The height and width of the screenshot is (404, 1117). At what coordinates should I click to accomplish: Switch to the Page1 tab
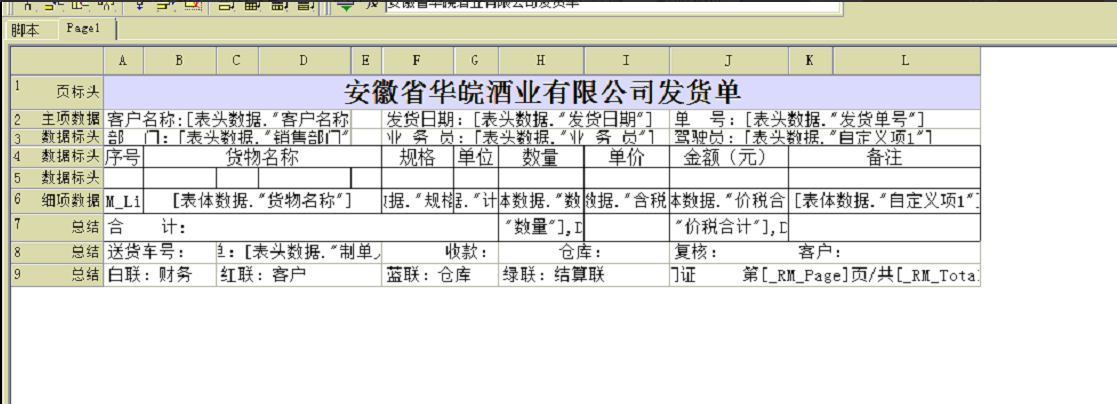point(83,29)
